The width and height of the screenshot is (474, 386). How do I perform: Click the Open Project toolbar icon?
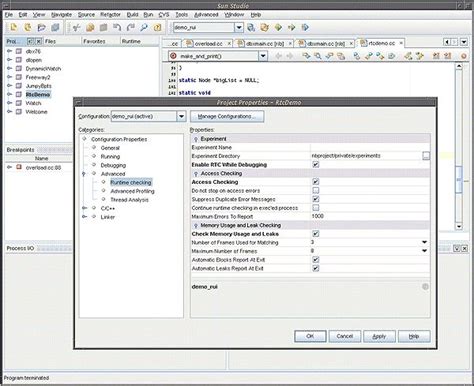tap(42, 27)
